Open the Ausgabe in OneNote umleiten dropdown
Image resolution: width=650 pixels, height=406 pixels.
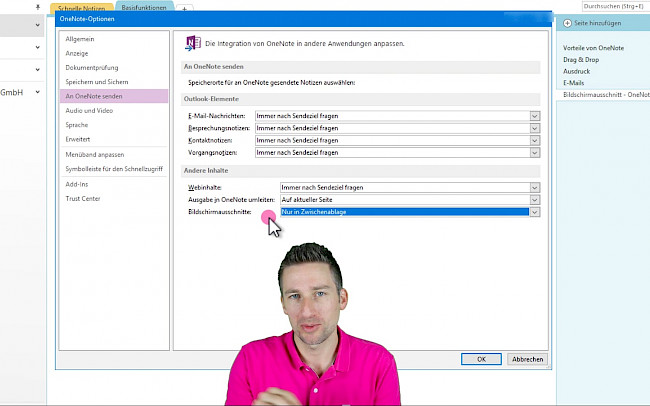[535, 199]
